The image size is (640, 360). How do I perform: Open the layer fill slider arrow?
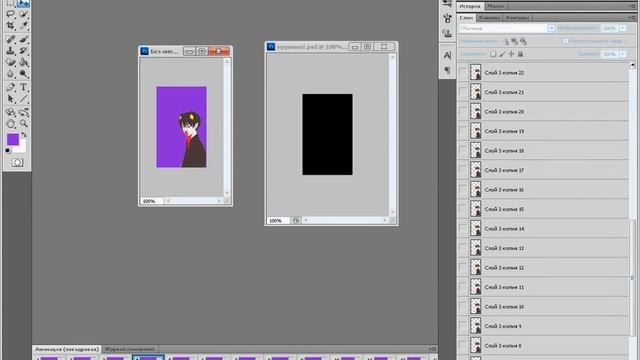623,54
